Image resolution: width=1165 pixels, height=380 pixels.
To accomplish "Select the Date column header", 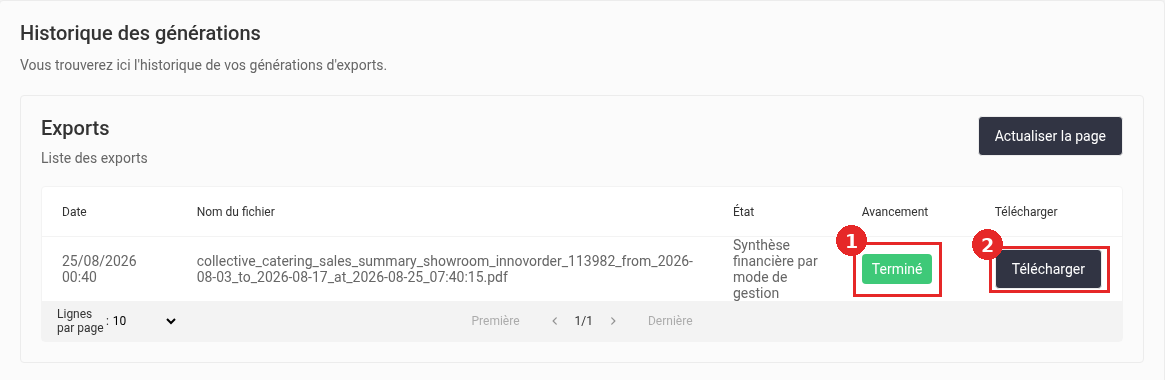I will 74,212.
